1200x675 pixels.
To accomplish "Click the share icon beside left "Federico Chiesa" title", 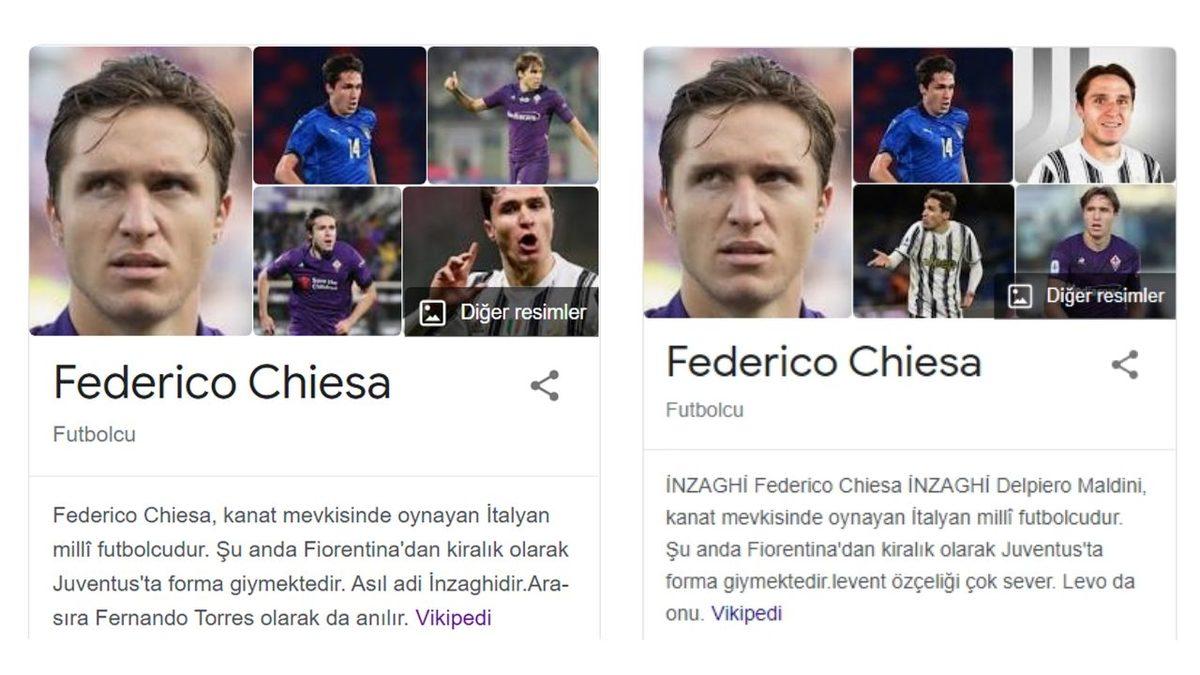I will coord(543,386).
